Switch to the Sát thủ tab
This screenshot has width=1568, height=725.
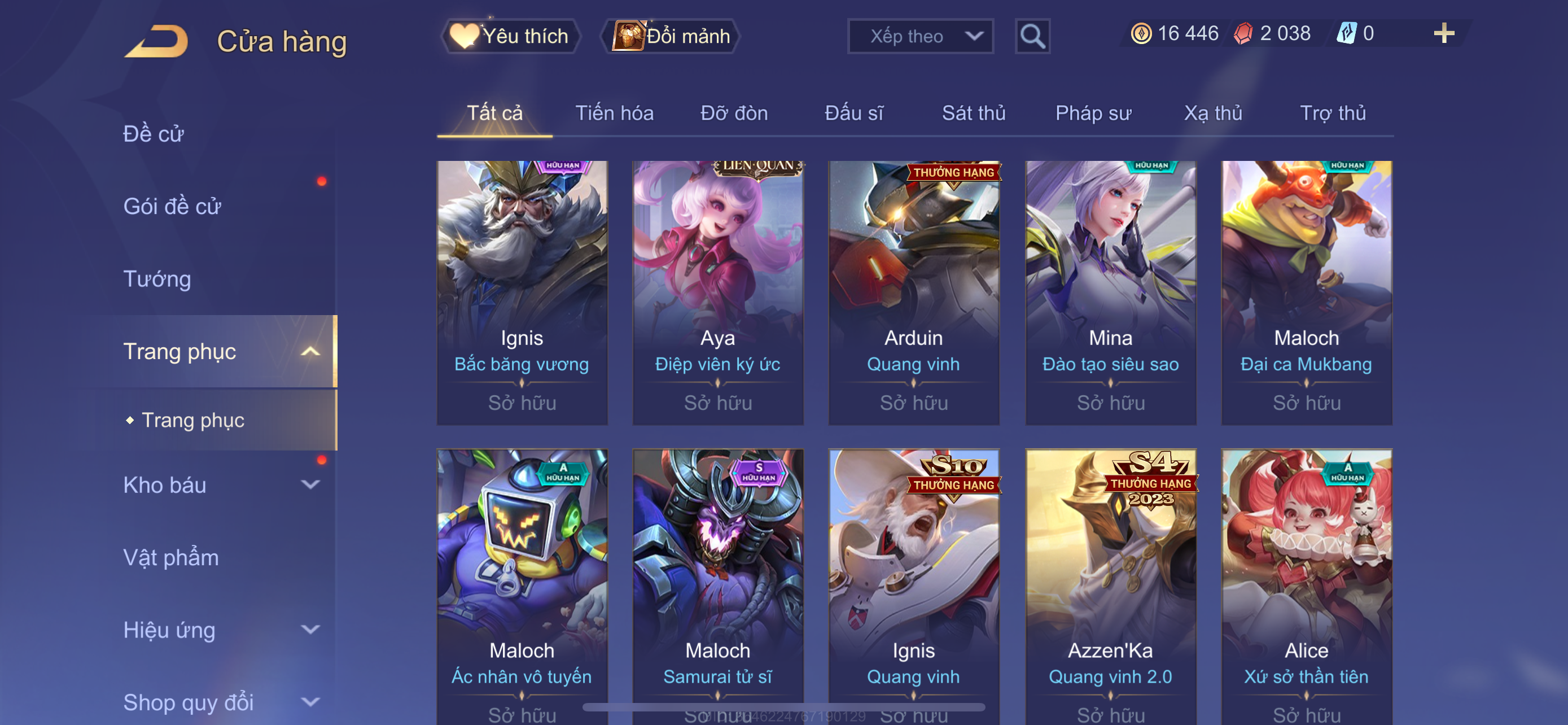973,113
